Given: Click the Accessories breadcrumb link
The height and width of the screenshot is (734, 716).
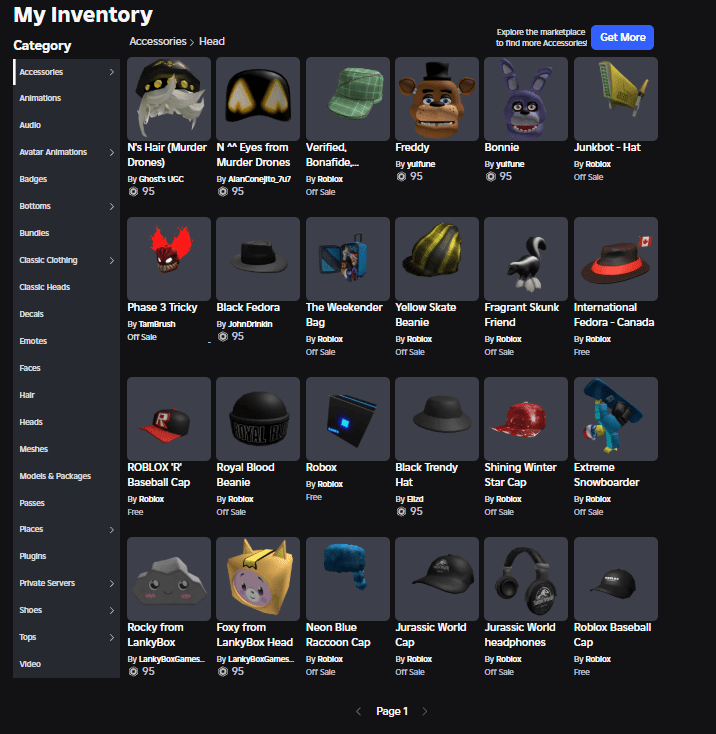Looking at the screenshot, I should (x=158, y=42).
